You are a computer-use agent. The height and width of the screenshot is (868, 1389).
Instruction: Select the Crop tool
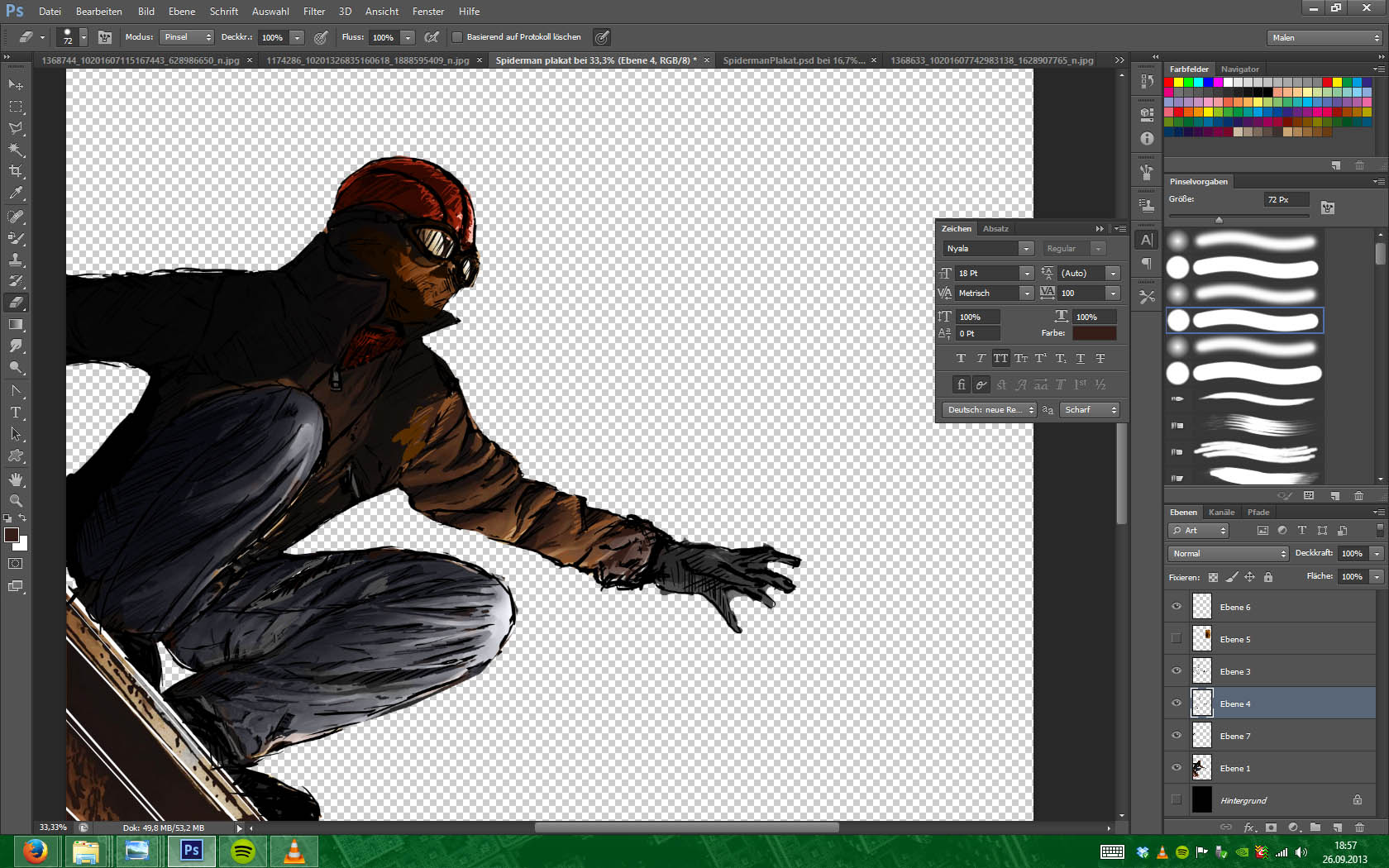coord(16,171)
